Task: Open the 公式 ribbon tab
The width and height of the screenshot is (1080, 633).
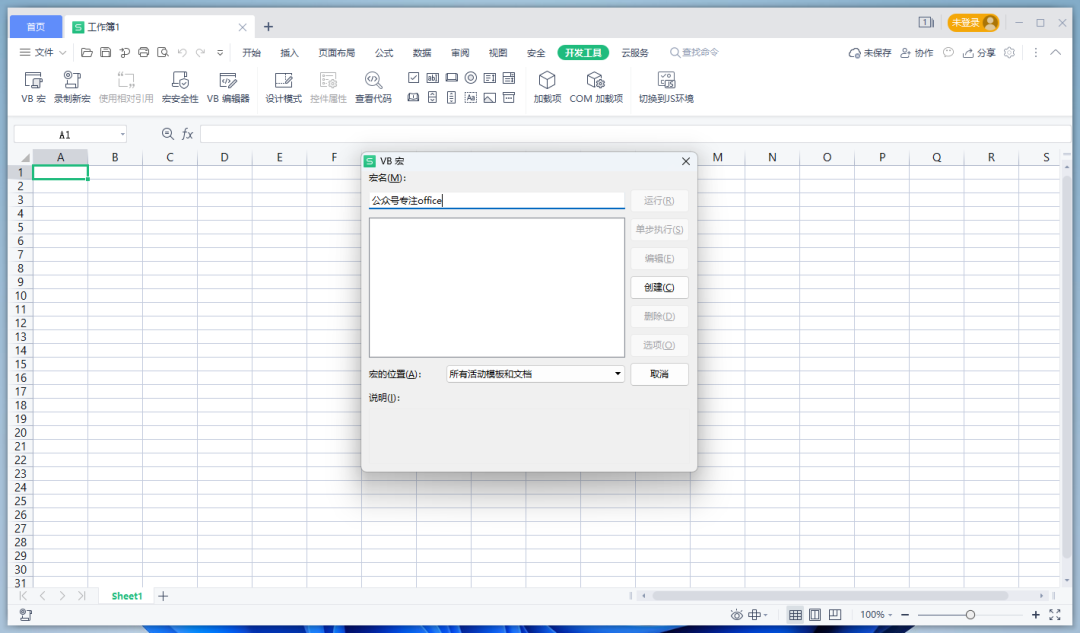Action: click(384, 52)
